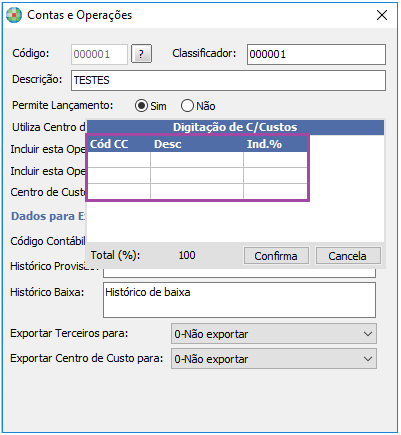The image size is (401, 435).
Task: Click the Histórico Baixa text area
Action: [x=239, y=300]
